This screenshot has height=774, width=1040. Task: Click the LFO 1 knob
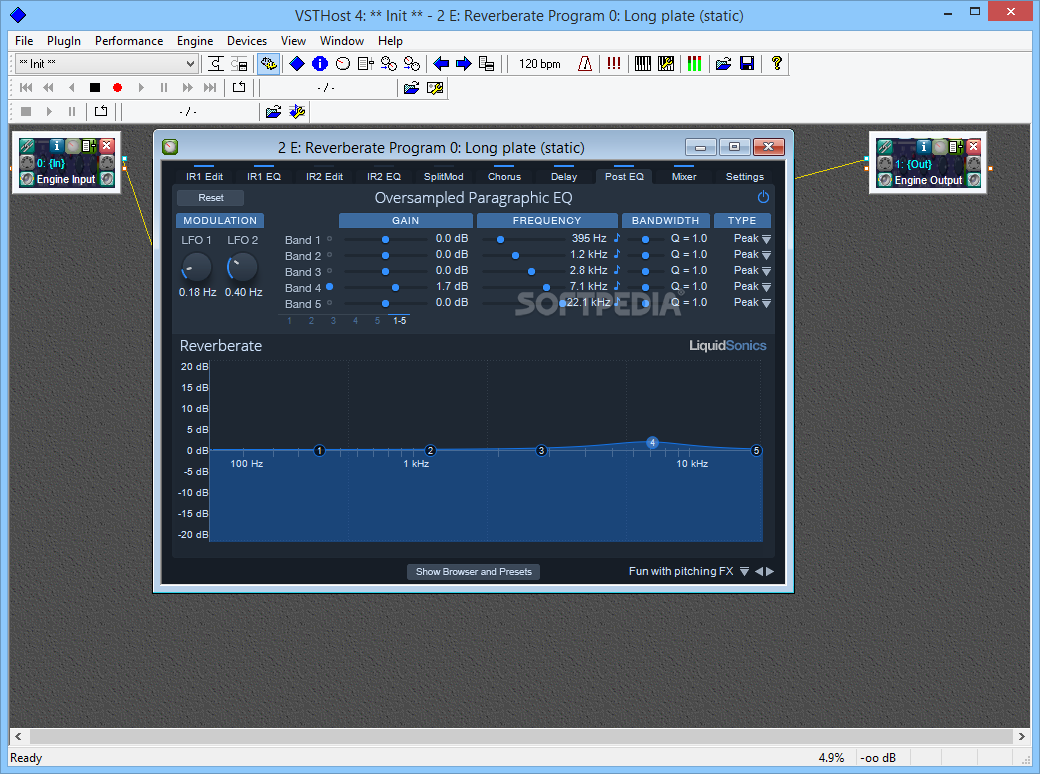point(196,267)
